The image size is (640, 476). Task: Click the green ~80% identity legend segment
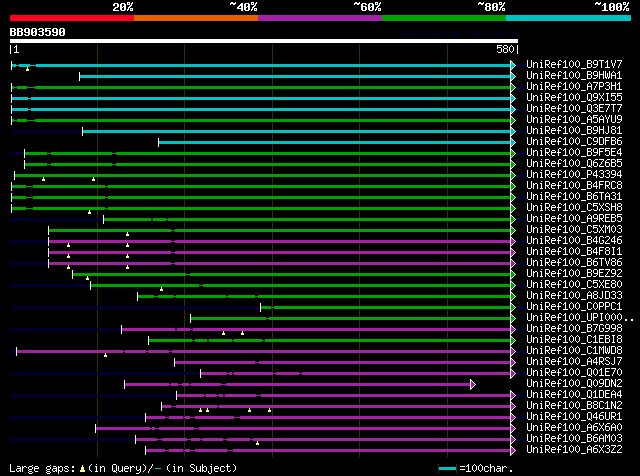pyautogui.click(x=444, y=18)
